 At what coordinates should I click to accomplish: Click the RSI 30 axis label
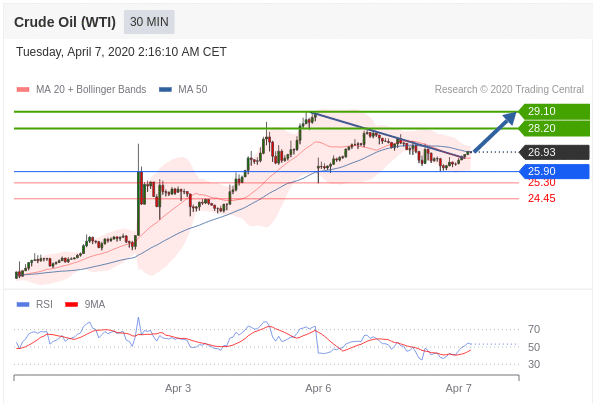pyautogui.click(x=534, y=364)
